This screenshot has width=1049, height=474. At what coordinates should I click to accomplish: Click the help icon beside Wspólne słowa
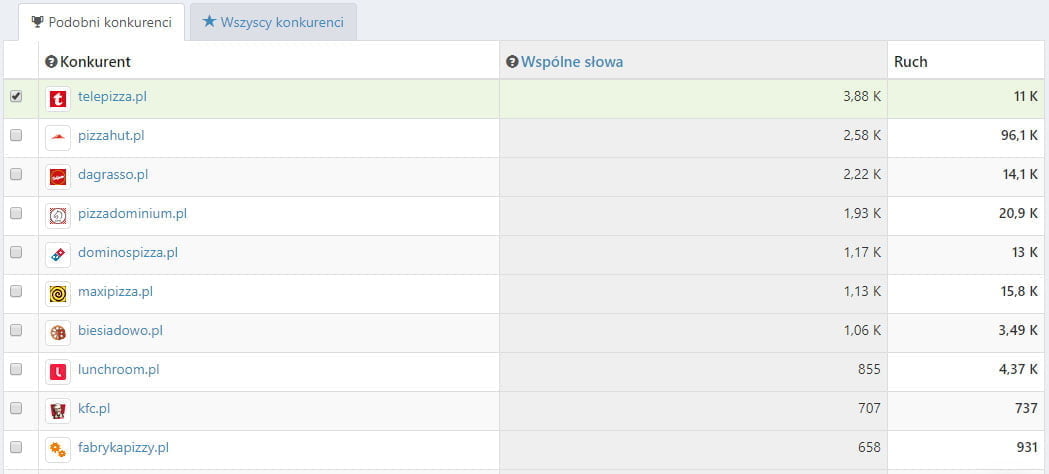pos(513,62)
